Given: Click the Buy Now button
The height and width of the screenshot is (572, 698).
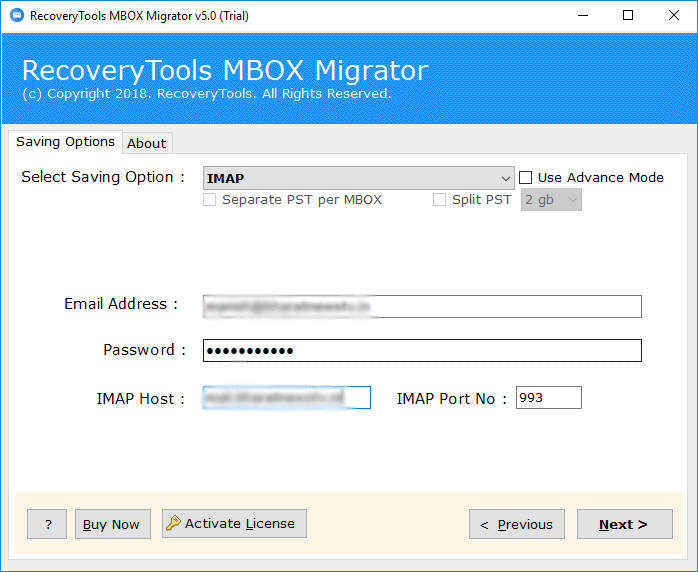Looking at the screenshot, I should (113, 524).
